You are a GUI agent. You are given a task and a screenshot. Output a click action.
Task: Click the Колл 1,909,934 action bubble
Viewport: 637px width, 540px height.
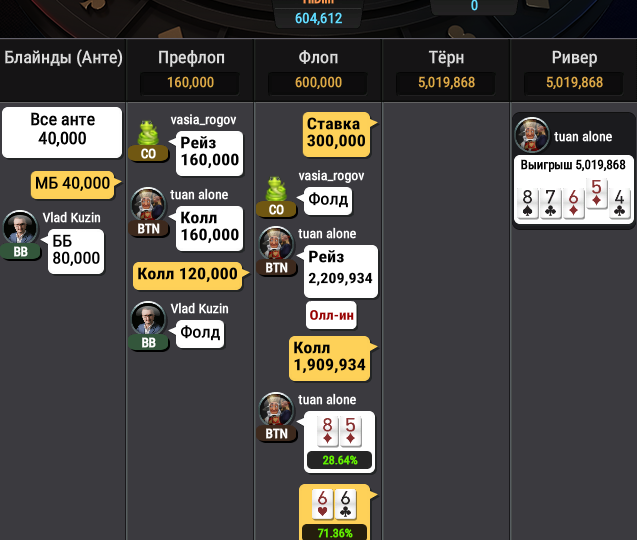(330, 358)
